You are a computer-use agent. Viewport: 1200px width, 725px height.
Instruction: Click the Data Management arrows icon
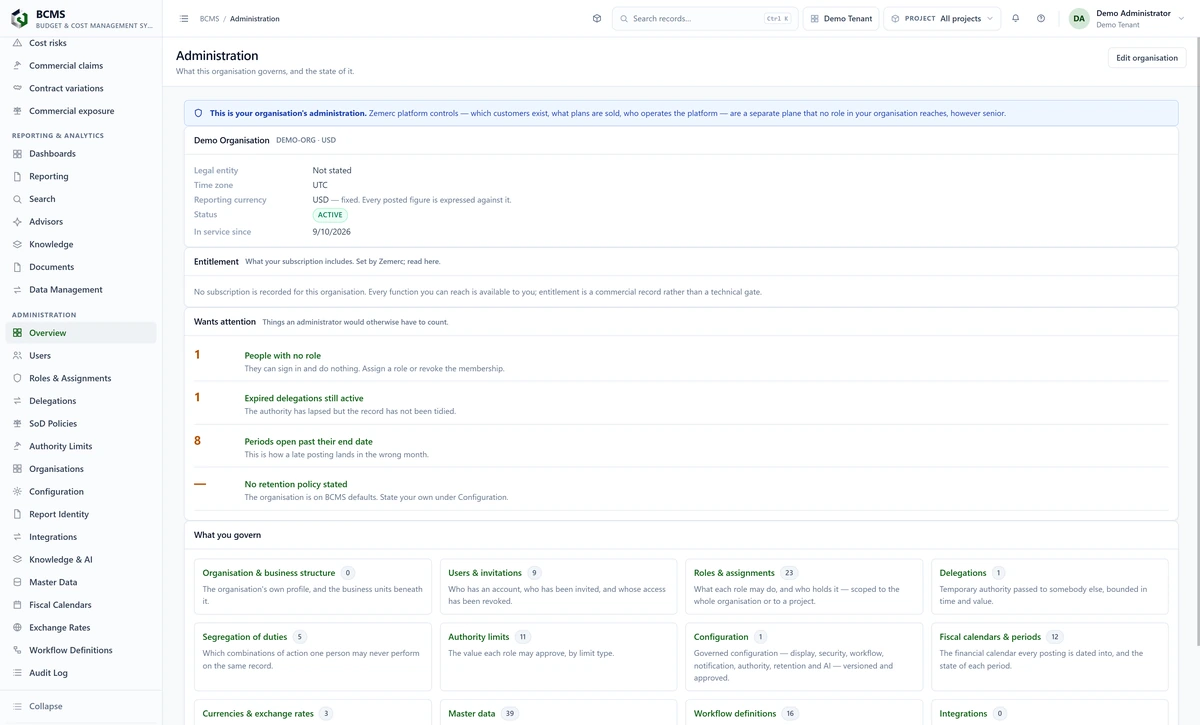click(18, 290)
